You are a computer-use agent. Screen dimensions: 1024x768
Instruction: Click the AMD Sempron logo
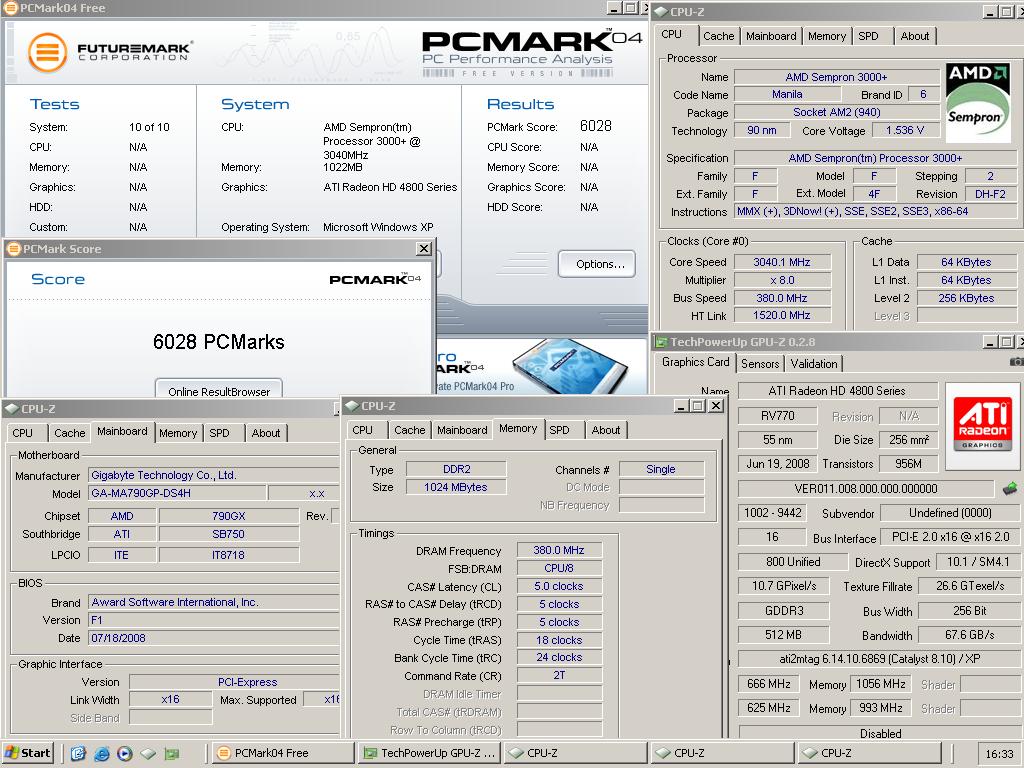pos(977,103)
